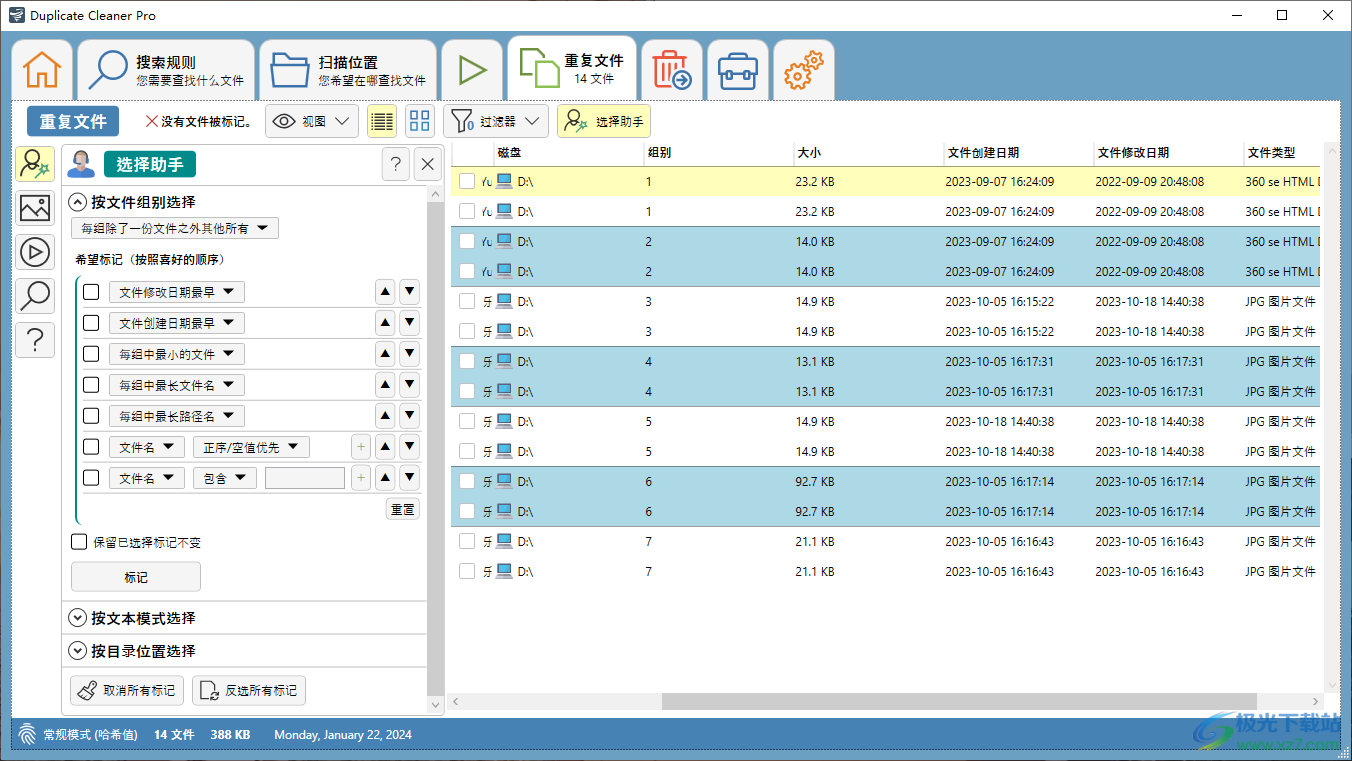Open image preview sidebar icon
The width and height of the screenshot is (1352, 761).
[35, 208]
